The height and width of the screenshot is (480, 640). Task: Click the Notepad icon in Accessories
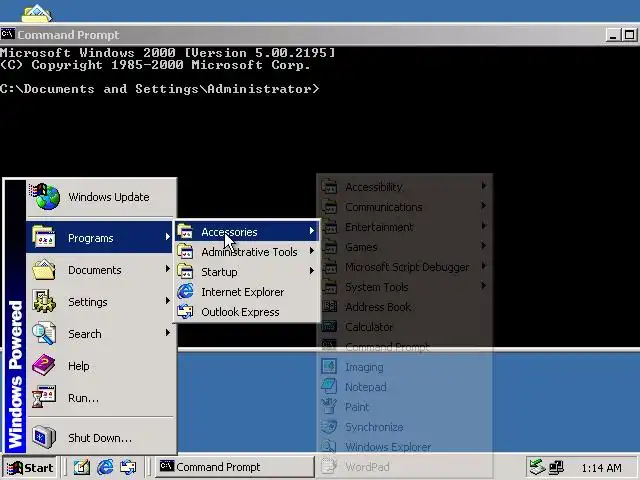[329, 386]
